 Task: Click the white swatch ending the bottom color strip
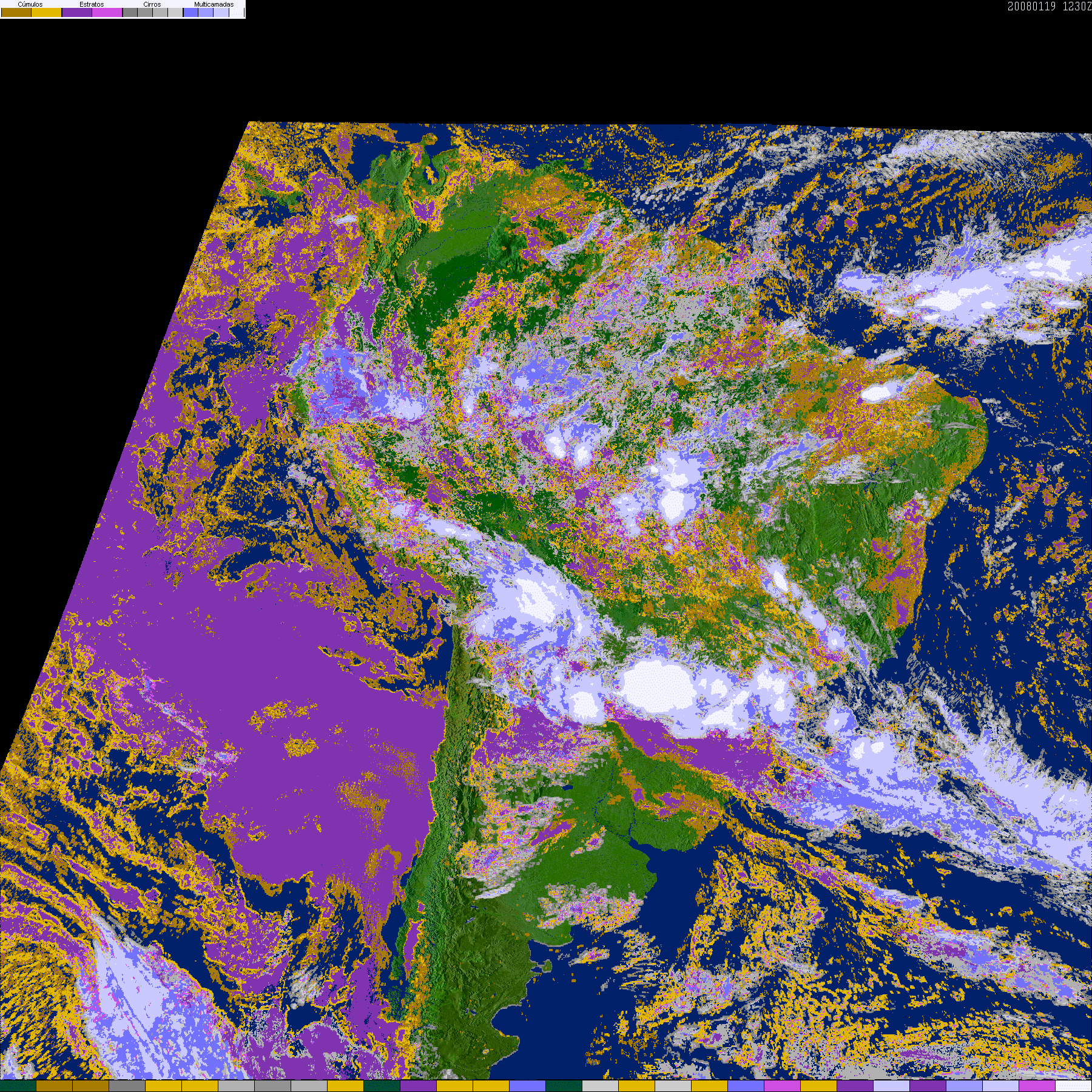pos(1074,1086)
